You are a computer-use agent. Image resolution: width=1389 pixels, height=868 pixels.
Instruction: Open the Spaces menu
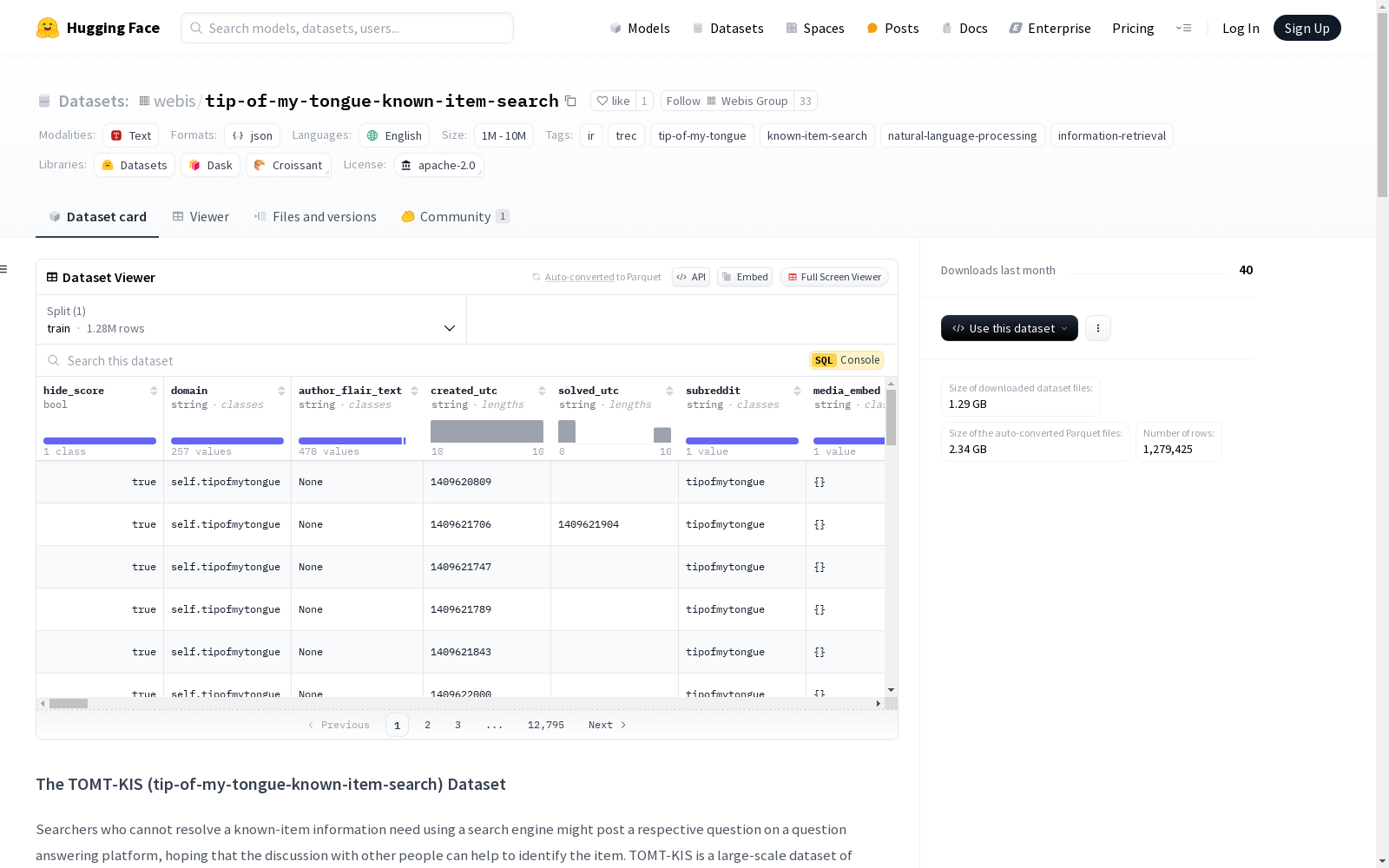click(x=815, y=28)
